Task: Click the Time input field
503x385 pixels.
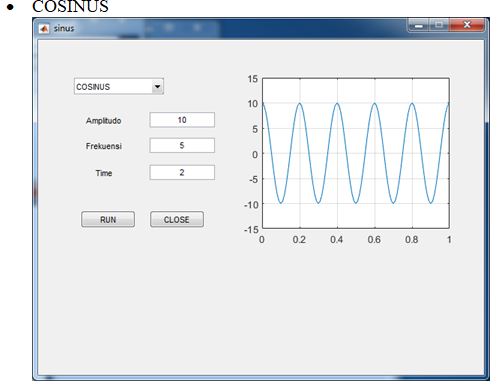Action: pyautogui.click(x=182, y=173)
